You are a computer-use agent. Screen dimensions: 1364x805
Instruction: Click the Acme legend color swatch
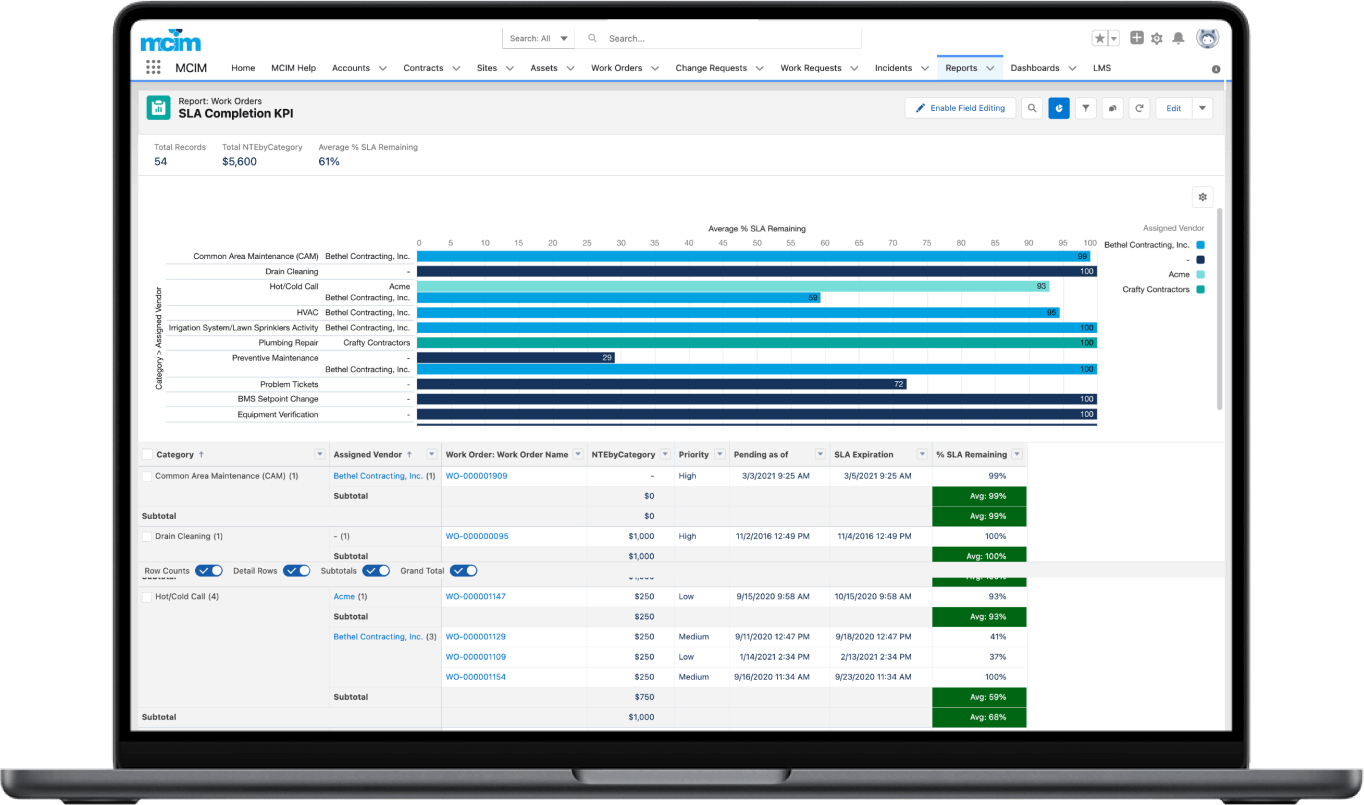coord(1200,274)
